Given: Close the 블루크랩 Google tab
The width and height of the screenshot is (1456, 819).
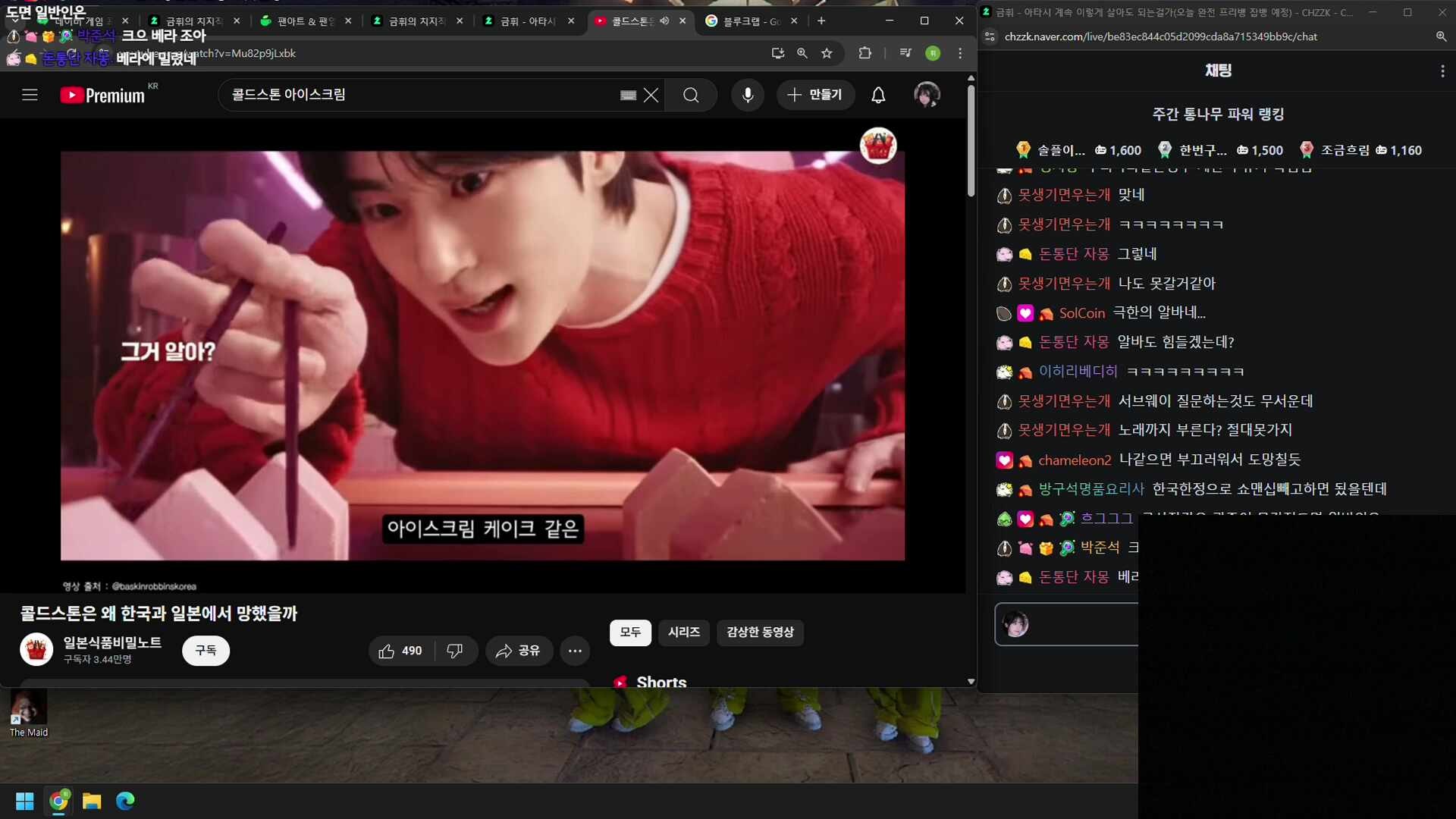Looking at the screenshot, I should coord(794,21).
